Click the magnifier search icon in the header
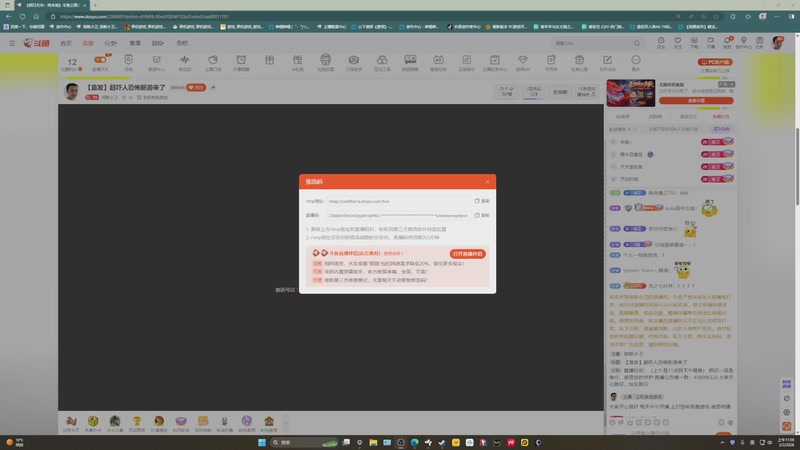The image size is (800, 450). [x=637, y=43]
